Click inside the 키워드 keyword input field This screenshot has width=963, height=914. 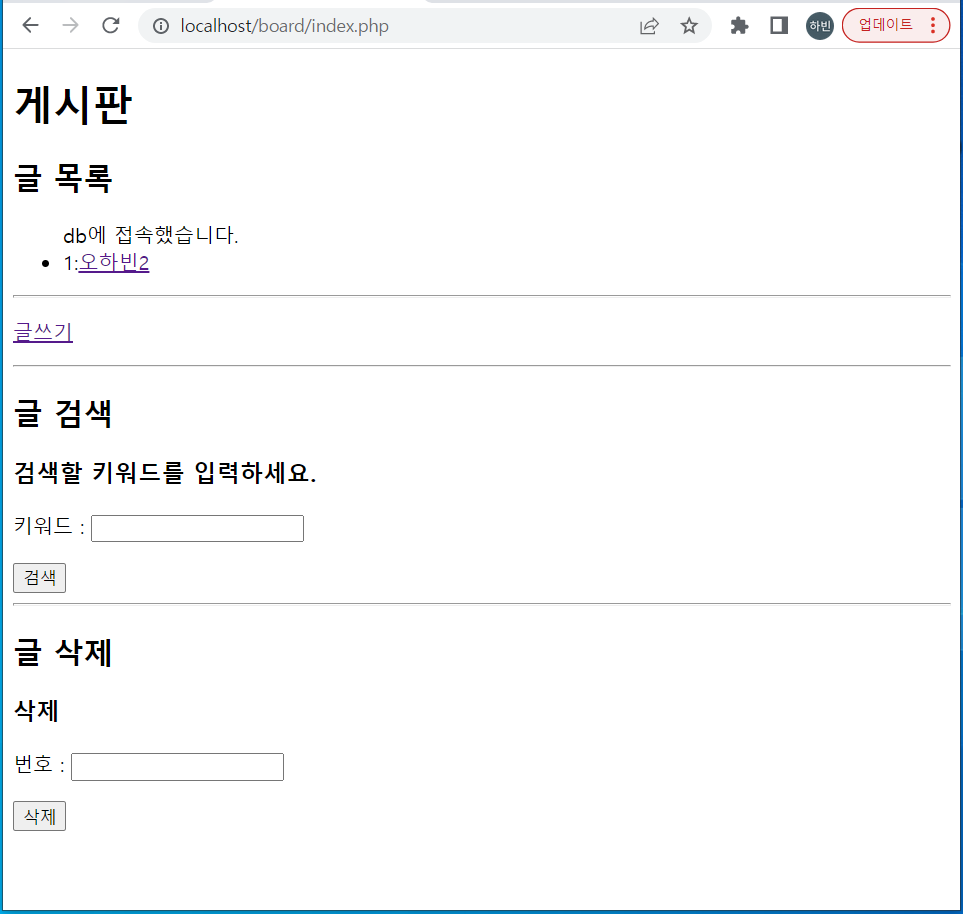196,528
